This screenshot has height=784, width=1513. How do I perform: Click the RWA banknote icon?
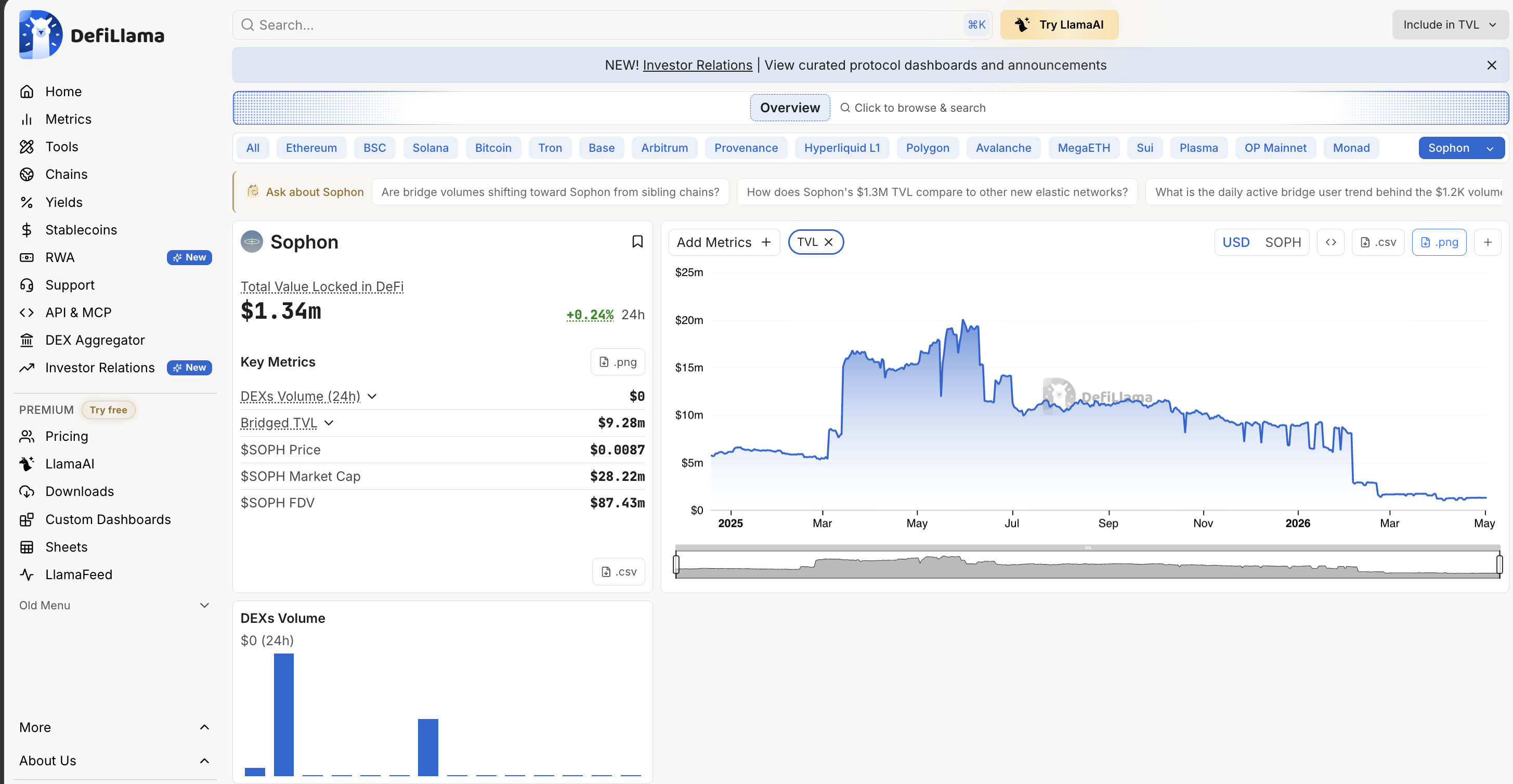coord(27,257)
